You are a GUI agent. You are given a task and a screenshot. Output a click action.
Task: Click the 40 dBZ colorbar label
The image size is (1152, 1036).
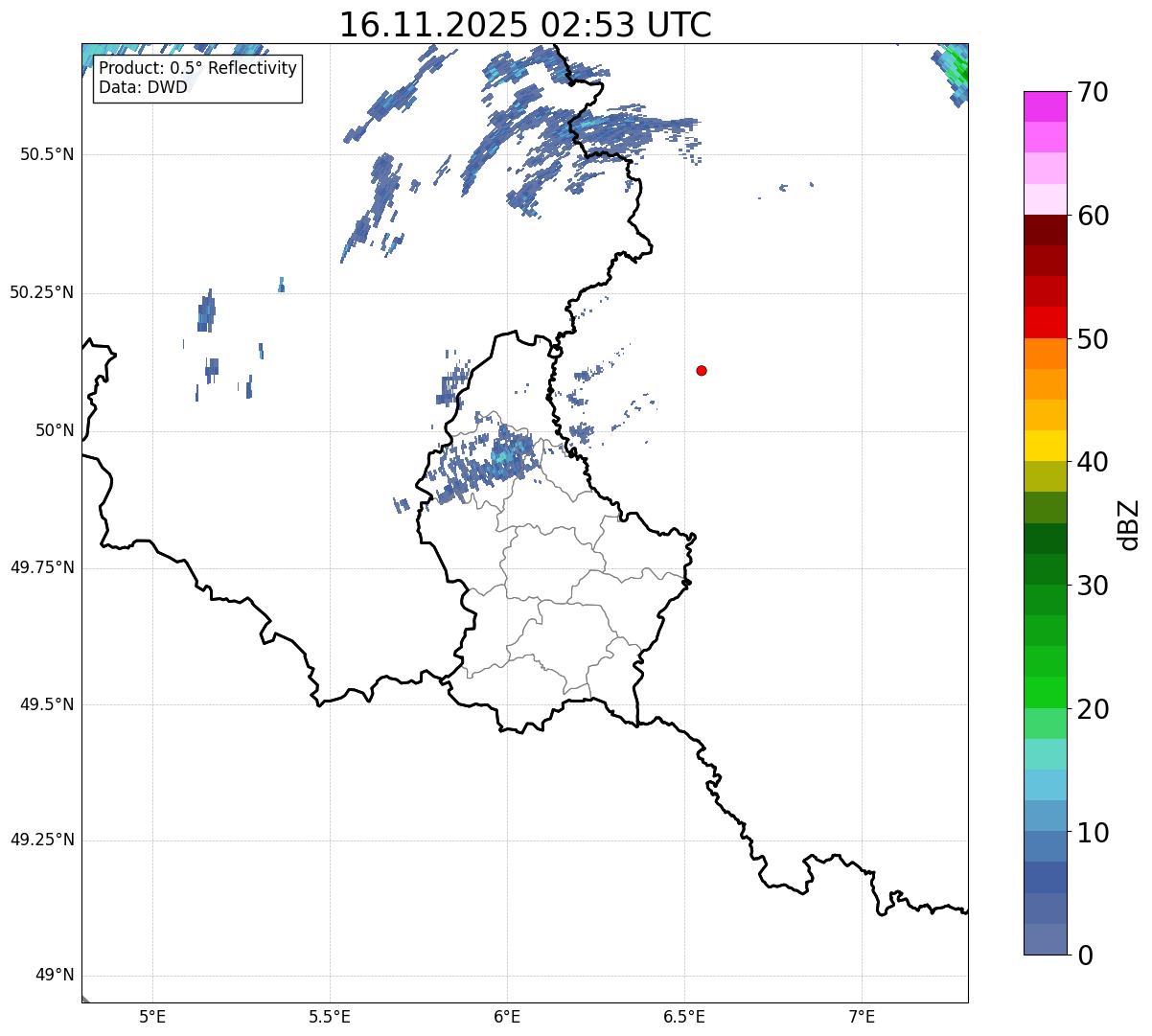coord(1092,462)
